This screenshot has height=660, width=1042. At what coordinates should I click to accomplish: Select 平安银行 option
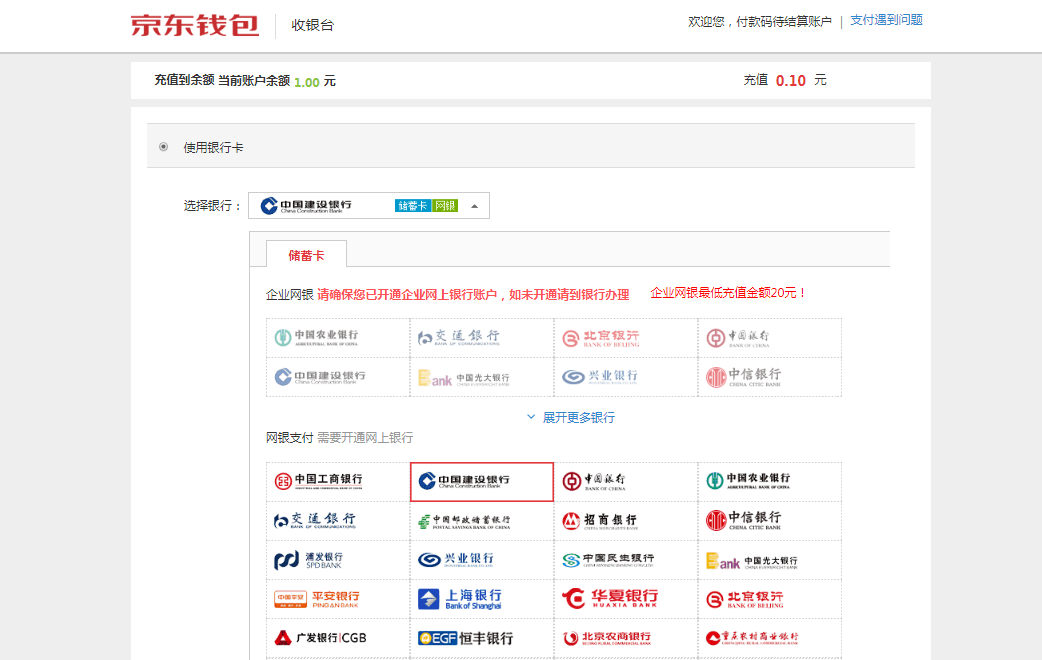(x=338, y=599)
